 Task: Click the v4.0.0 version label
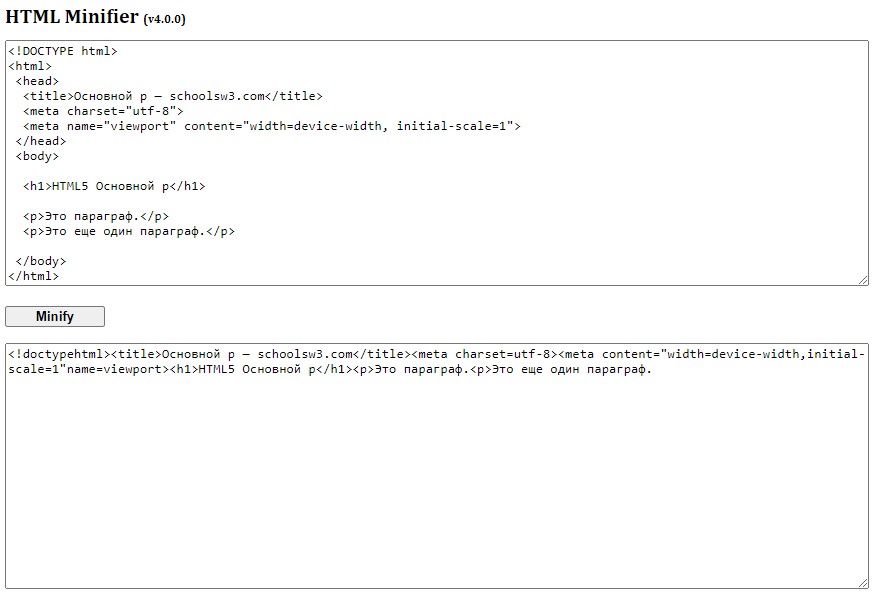pyautogui.click(x=165, y=19)
